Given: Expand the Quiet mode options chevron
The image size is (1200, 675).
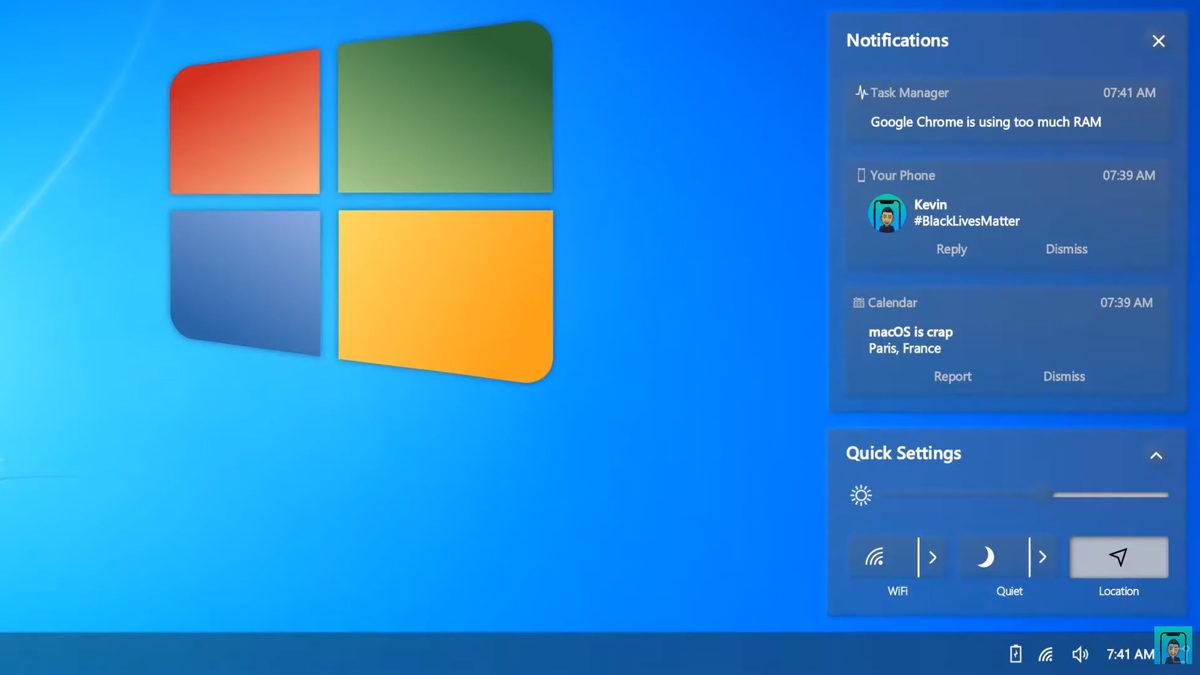Looking at the screenshot, I should point(1043,557).
